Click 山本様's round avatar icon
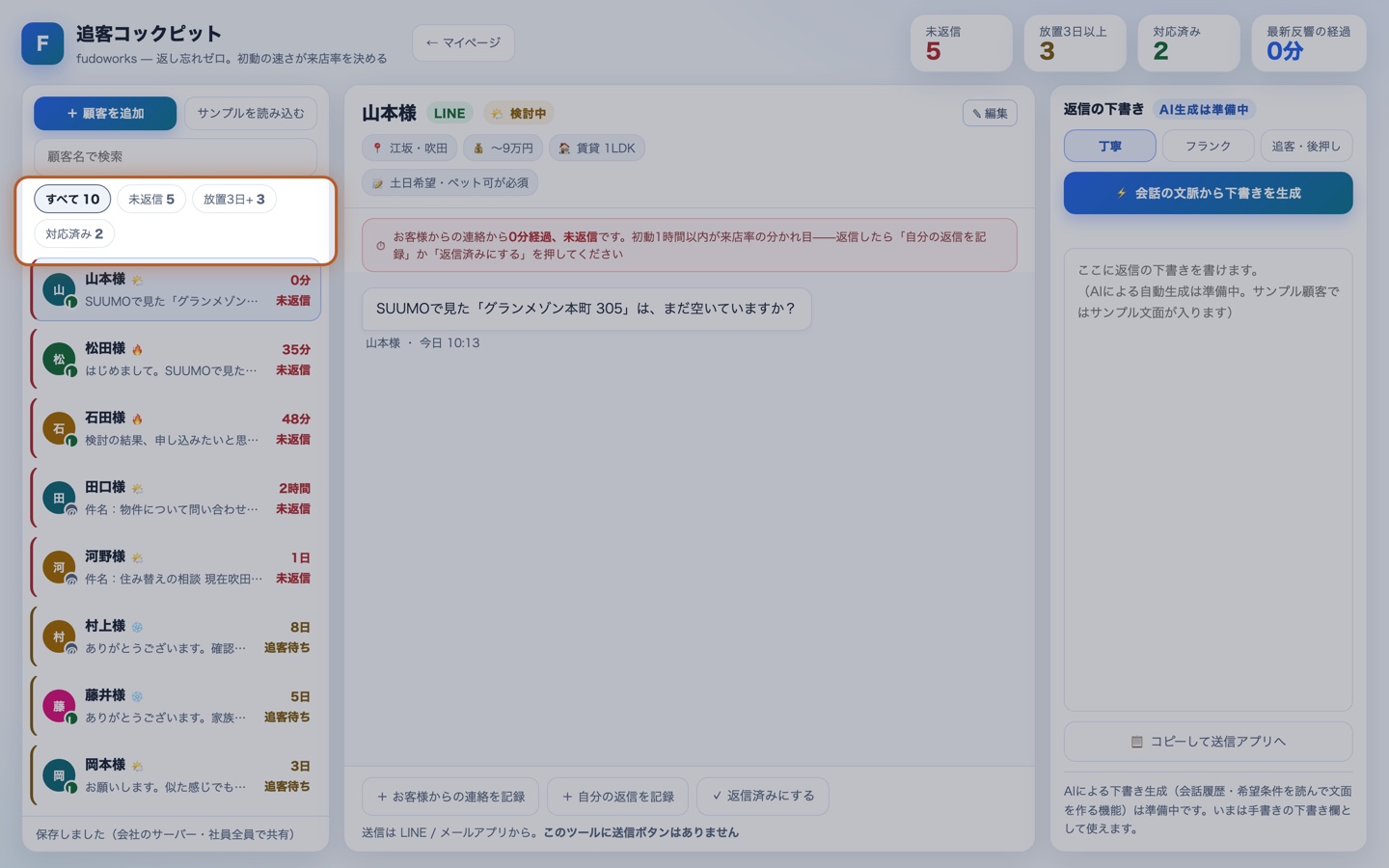Screen dimensions: 1389x868 coord(59,289)
